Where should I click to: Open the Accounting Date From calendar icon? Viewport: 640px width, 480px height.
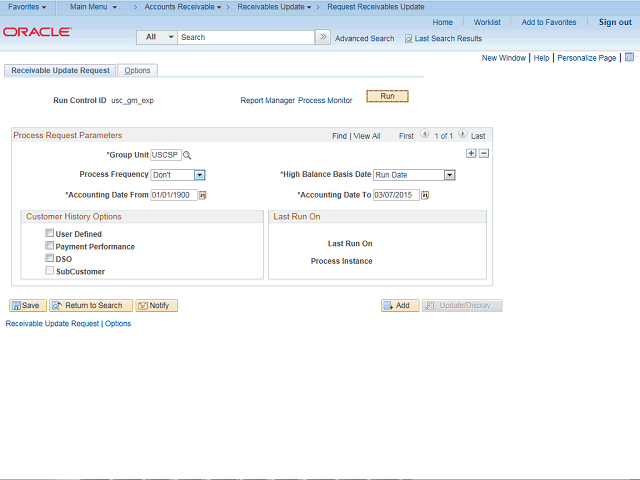202,196
